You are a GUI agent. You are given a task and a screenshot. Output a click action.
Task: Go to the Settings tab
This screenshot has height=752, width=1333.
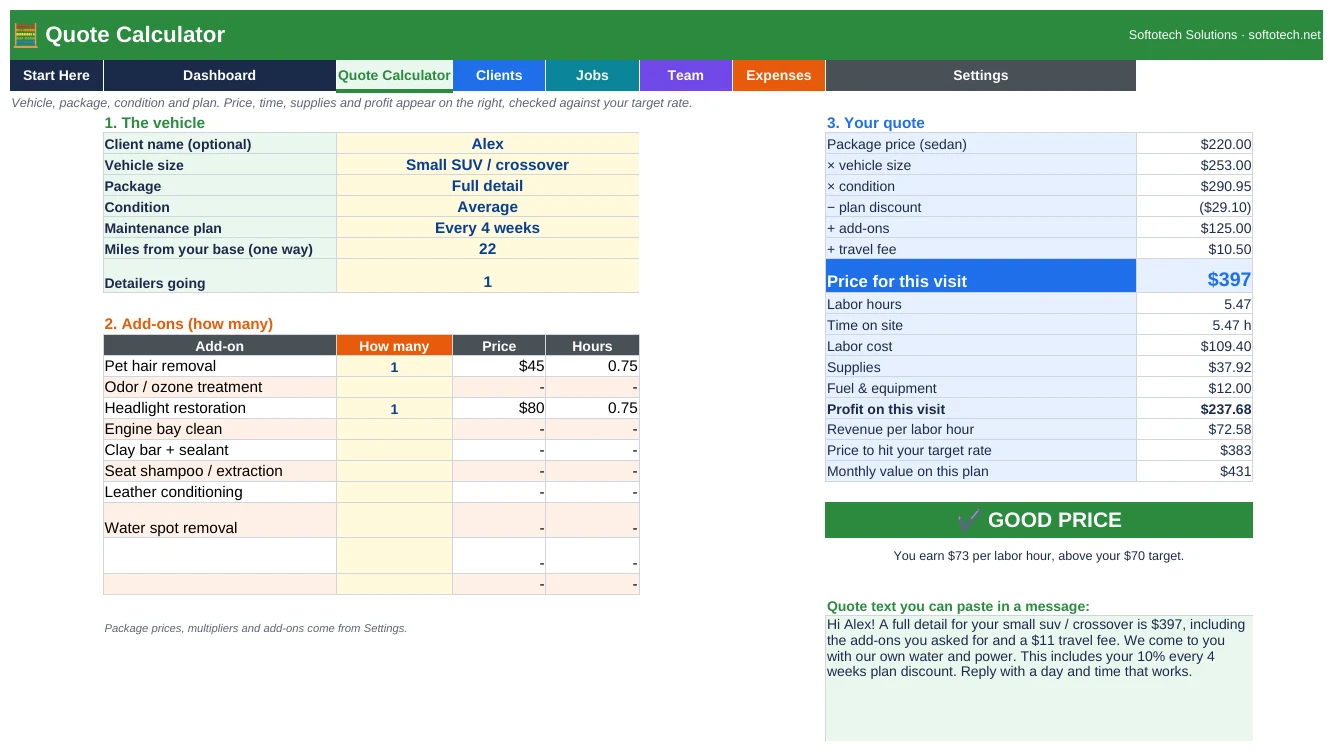pos(980,75)
